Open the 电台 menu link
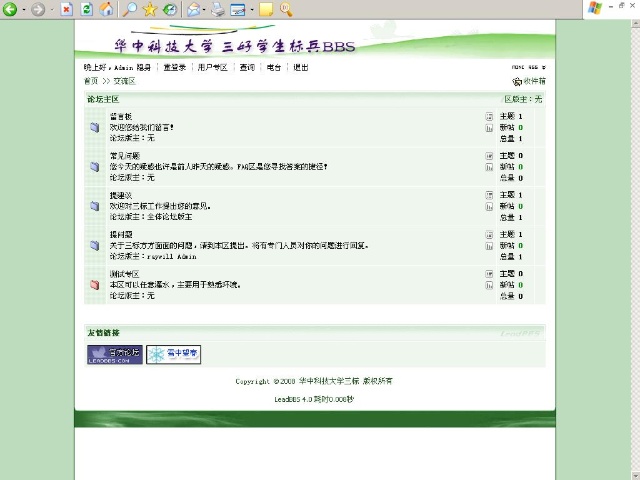 (274, 67)
